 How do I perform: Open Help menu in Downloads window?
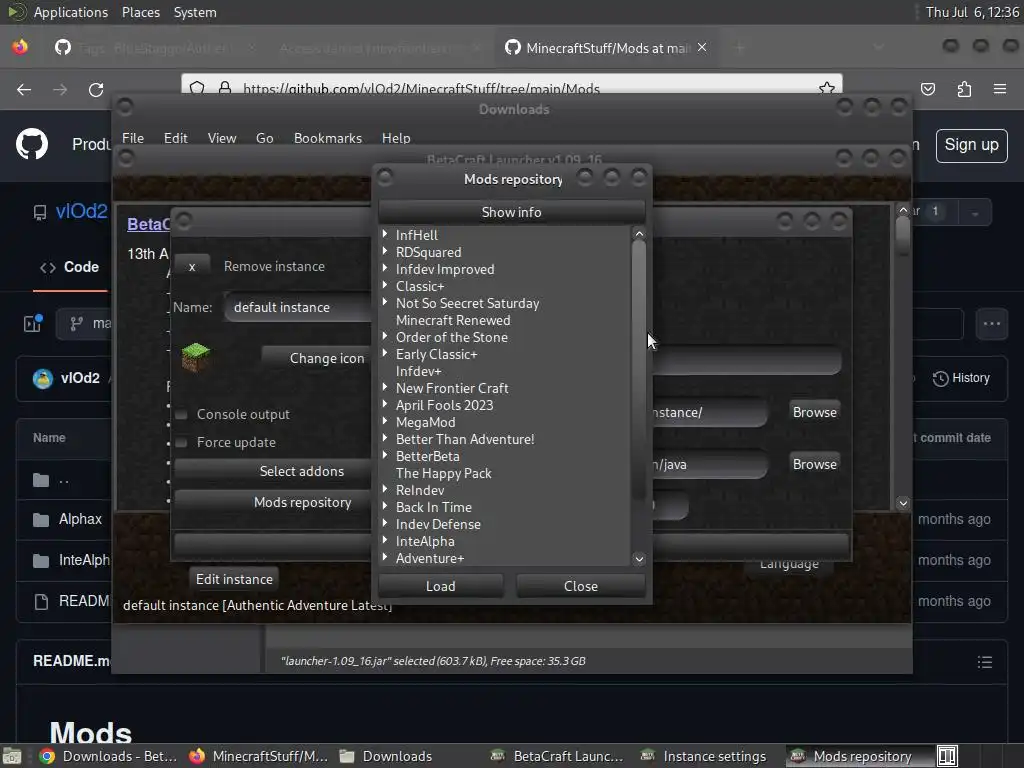click(396, 138)
